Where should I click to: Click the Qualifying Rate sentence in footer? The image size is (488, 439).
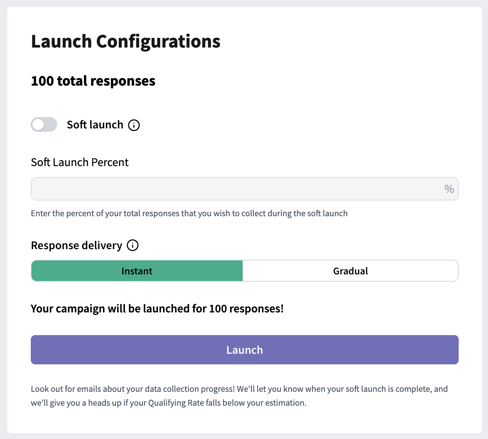[x=169, y=403]
